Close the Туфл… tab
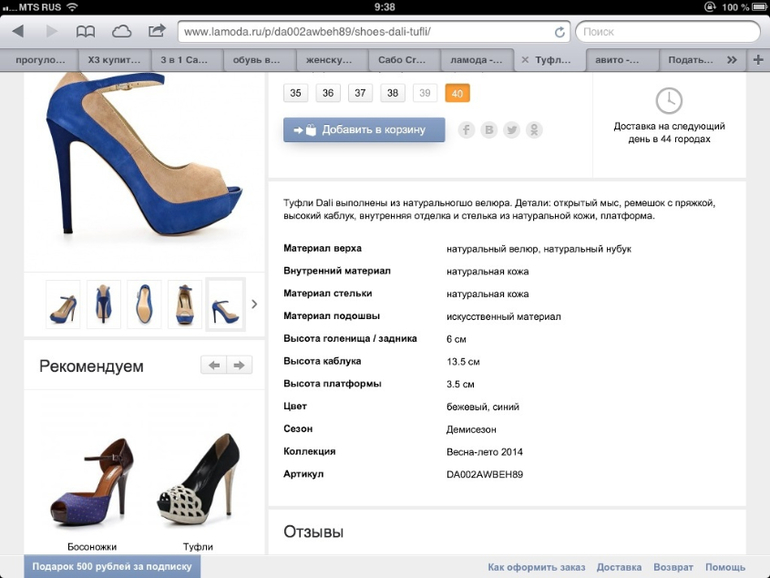Viewport: 770px width, 578px height. 525,60
